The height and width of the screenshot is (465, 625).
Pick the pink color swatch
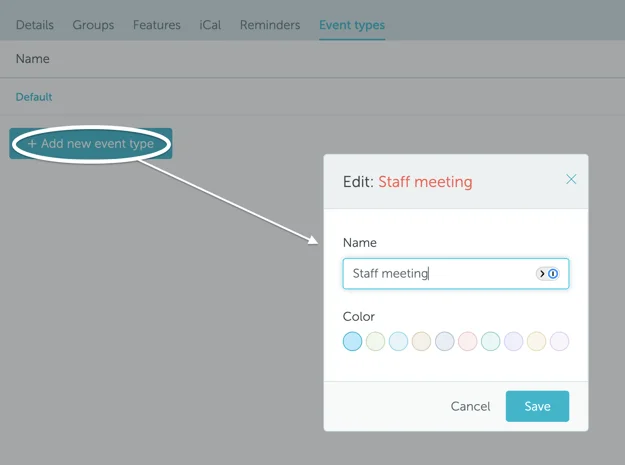point(467,342)
